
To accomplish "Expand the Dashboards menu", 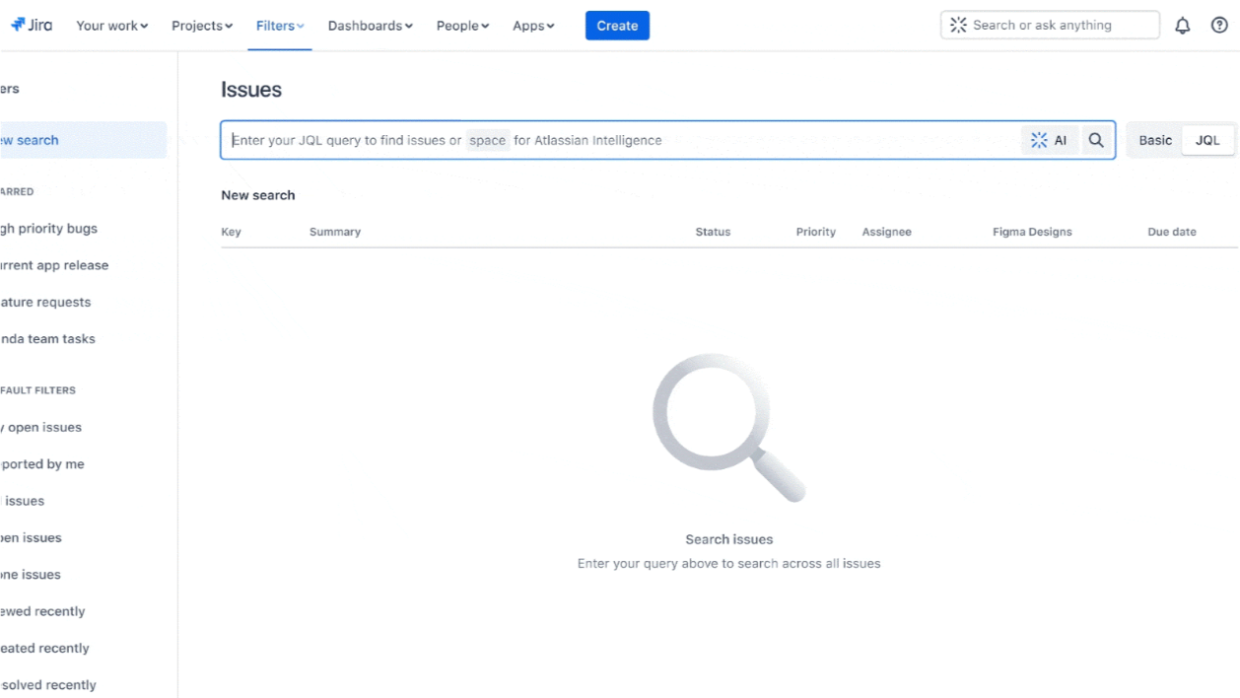I will pyautogui.click(x=370, y=25).
